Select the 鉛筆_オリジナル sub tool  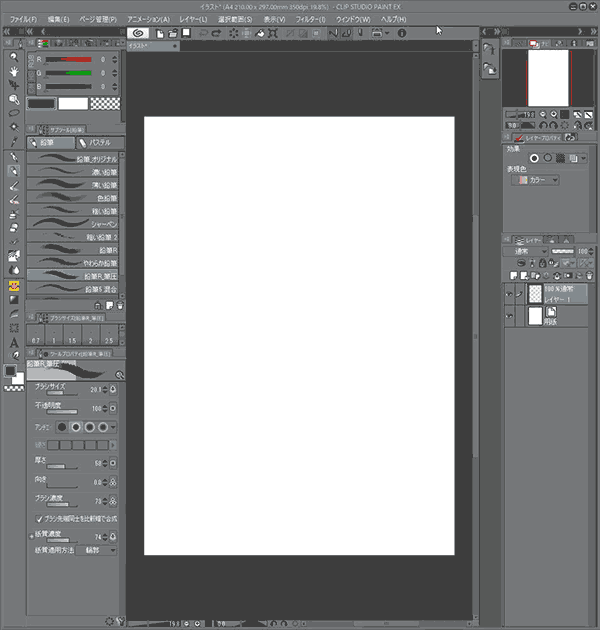pyautogui.click(x=73, y=158)
